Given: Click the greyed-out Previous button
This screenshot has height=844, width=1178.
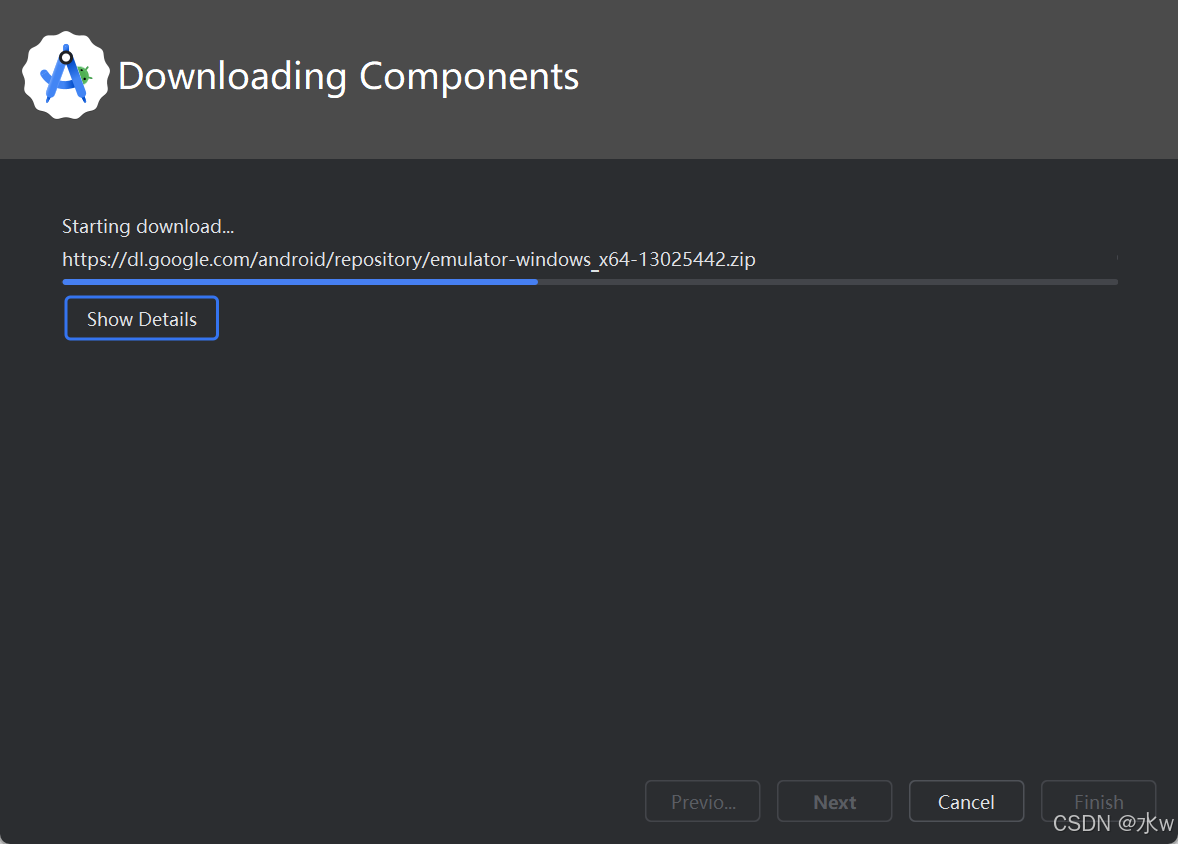Looking at the screenshot, I should (x=702, y=801).
